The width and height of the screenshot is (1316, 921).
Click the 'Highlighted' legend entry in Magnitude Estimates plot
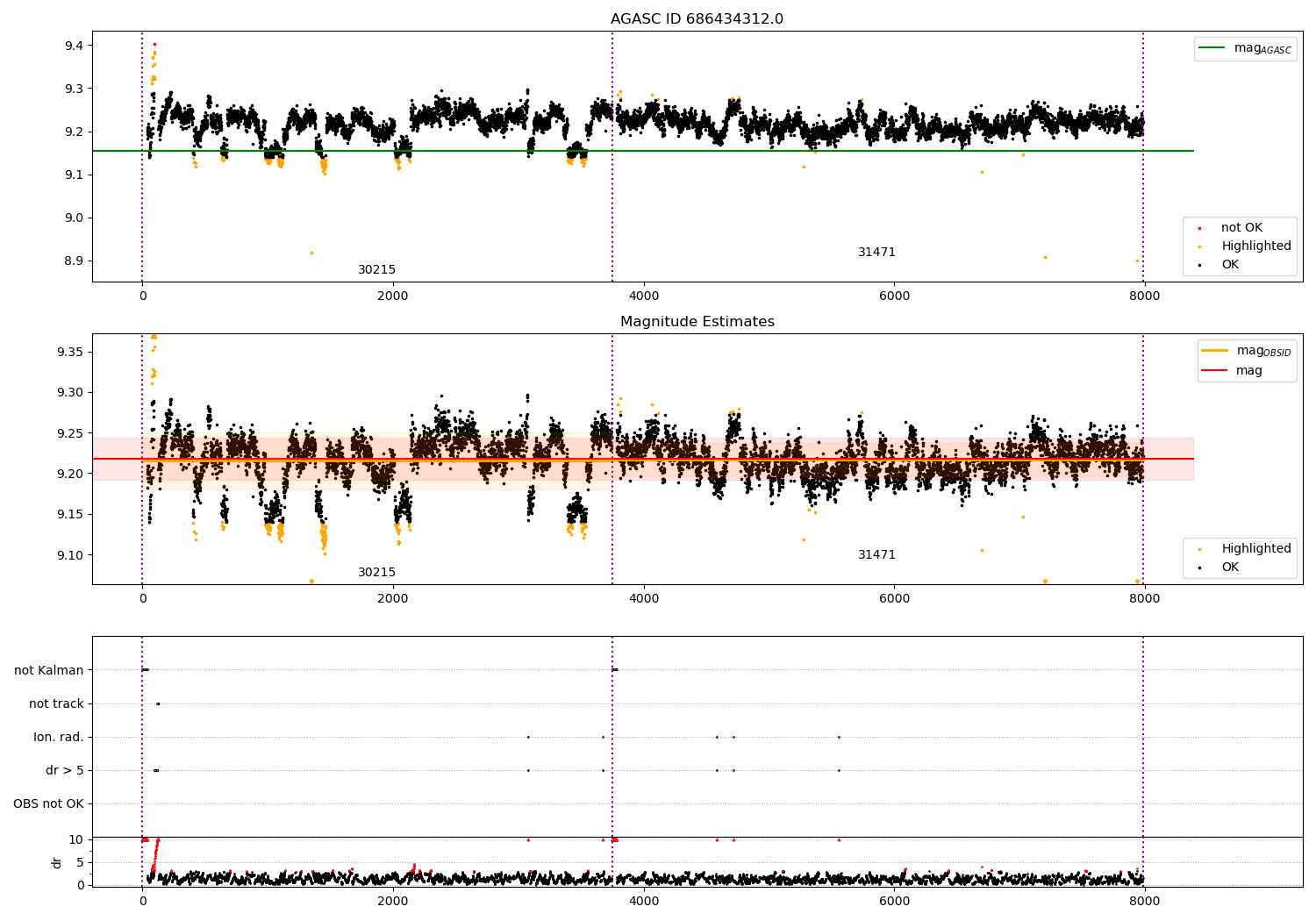pyautogui.click(x=1255, y=549)
